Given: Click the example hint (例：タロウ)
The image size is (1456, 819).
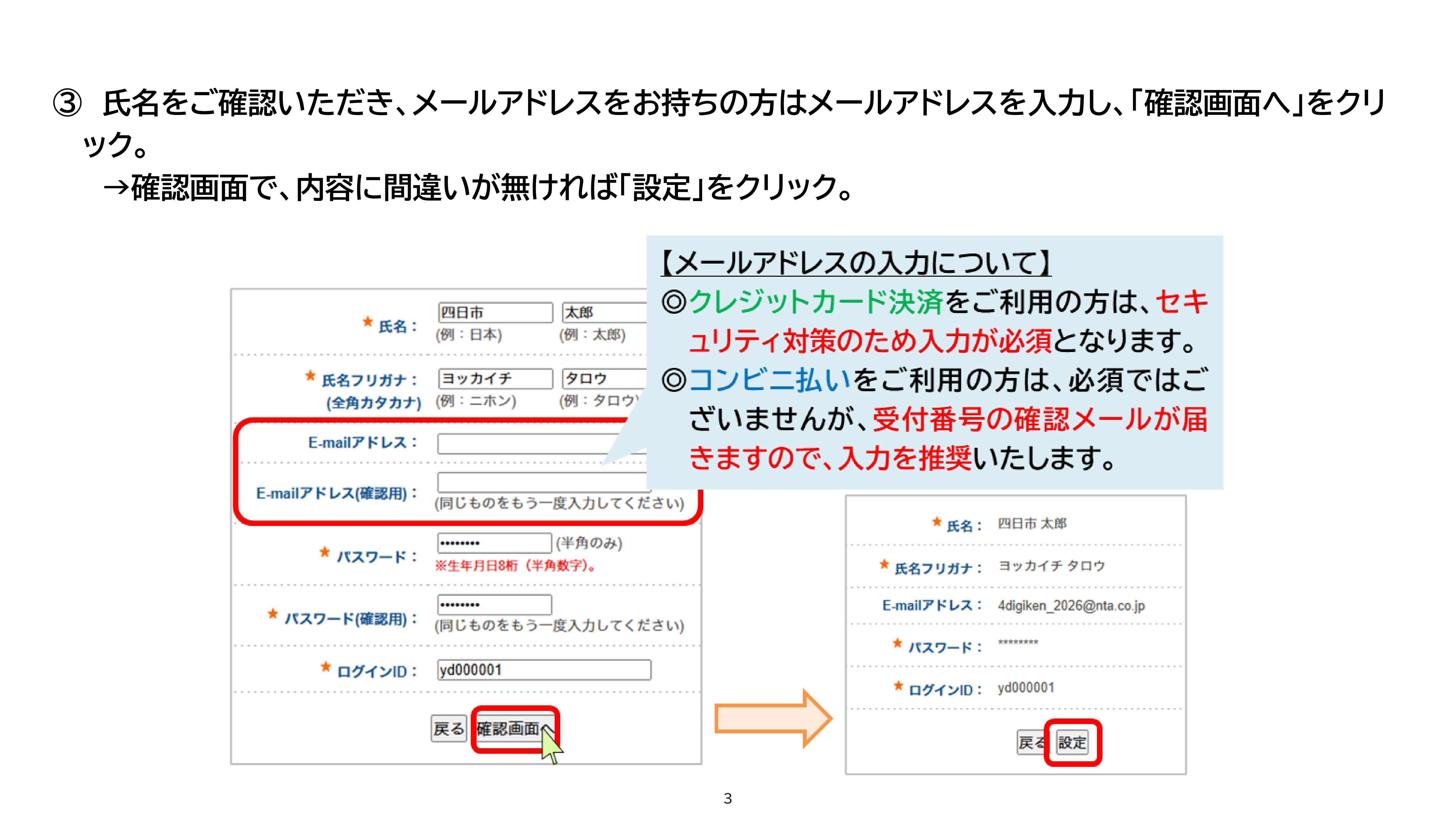Looking at the screenshot, I should click(x=599, y=401).
